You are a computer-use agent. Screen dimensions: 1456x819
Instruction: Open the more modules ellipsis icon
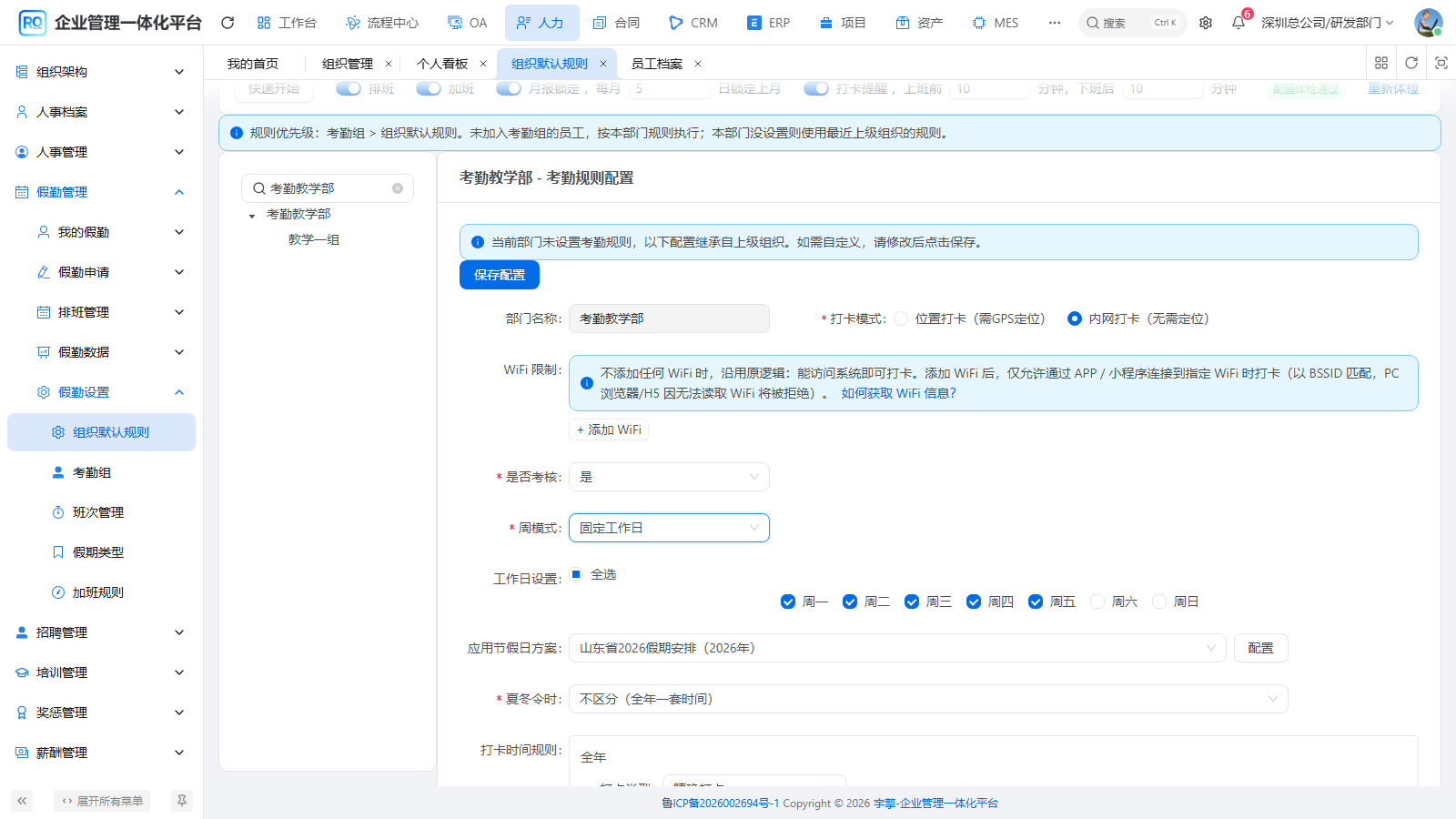[1054, 23]
